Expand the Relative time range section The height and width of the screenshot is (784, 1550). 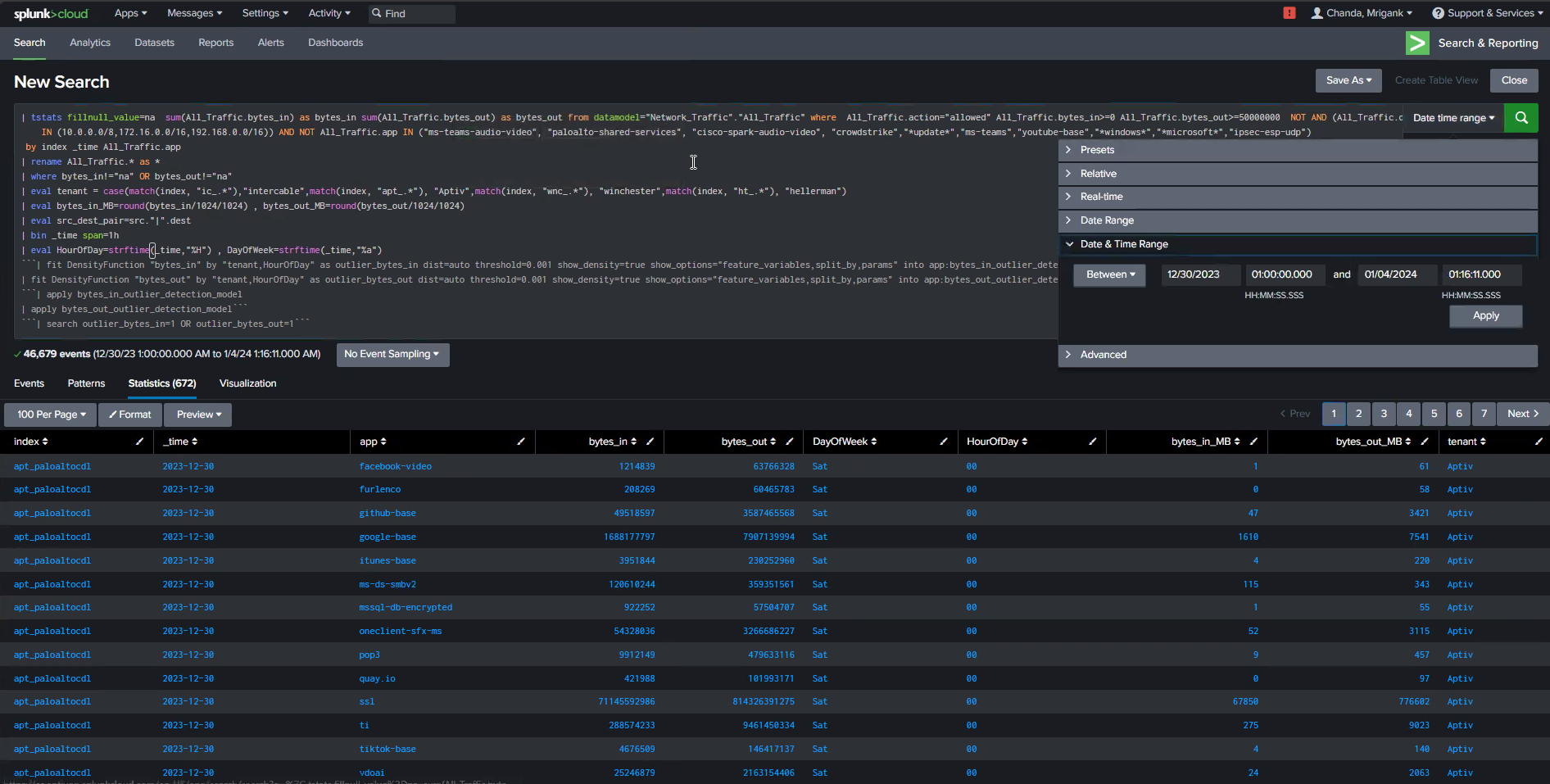pyautogui.click(x=1097, y=173)
